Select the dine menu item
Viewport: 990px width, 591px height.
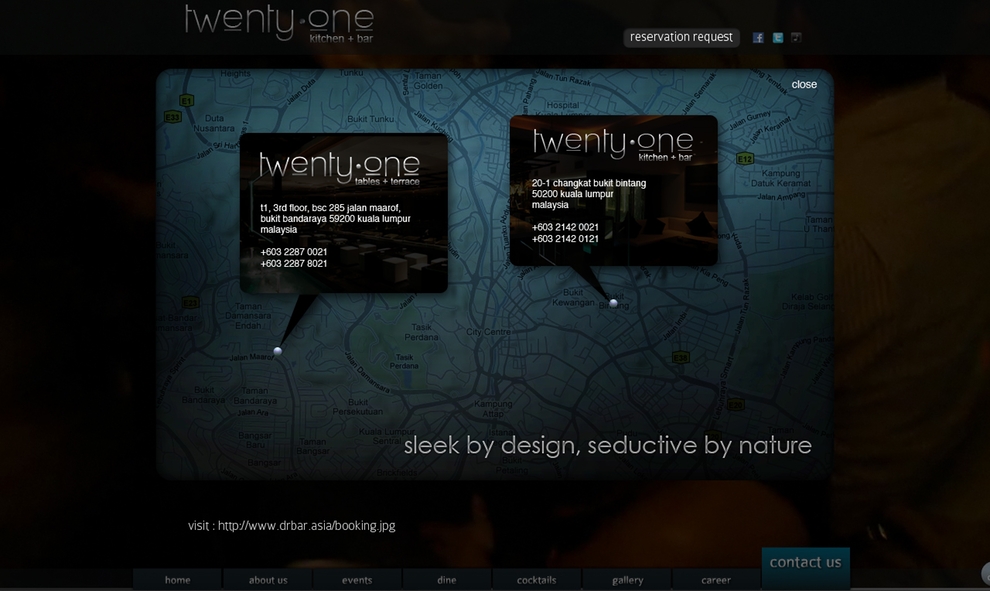[447, 580]
